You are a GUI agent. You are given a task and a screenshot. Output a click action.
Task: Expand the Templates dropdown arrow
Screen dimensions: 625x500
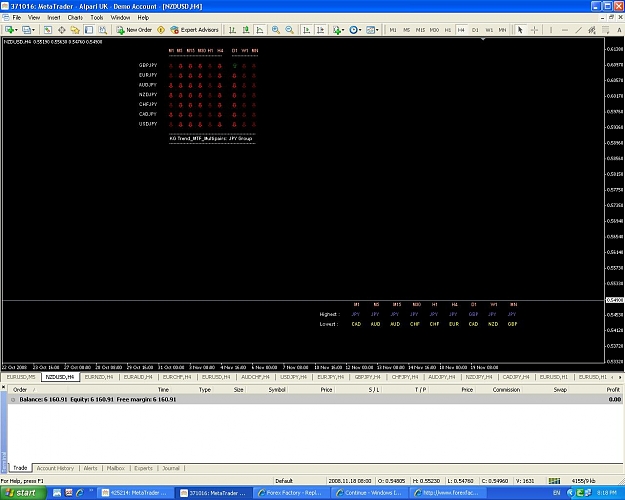[x=377, y=30]
